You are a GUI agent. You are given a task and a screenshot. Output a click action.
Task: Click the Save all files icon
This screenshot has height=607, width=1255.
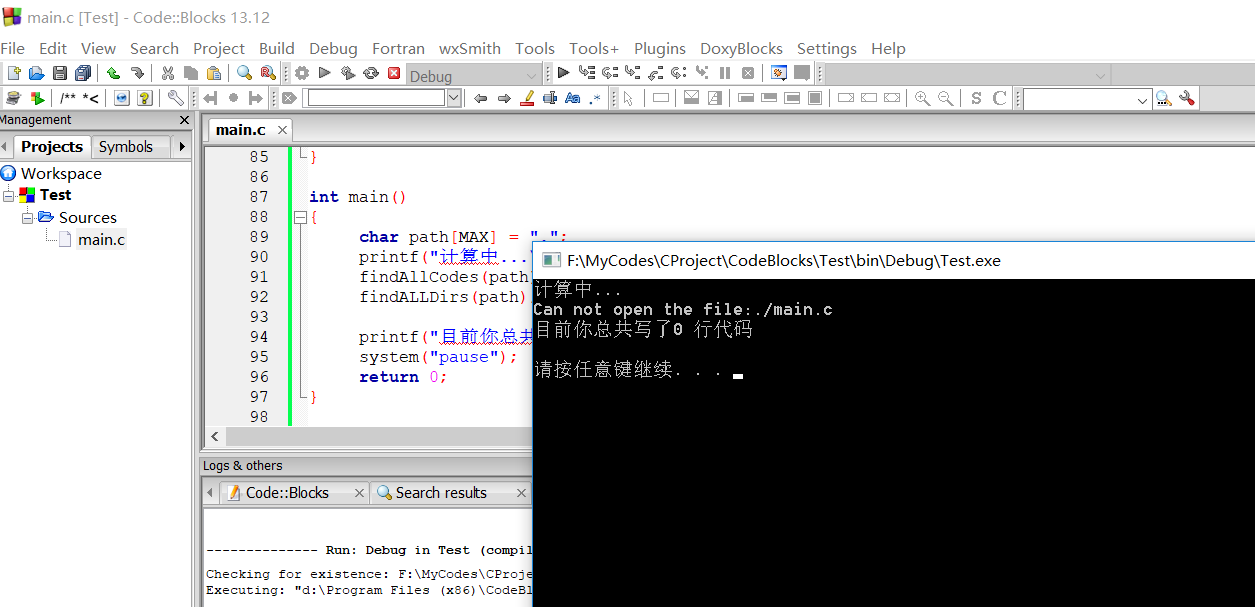coord(83,73)
